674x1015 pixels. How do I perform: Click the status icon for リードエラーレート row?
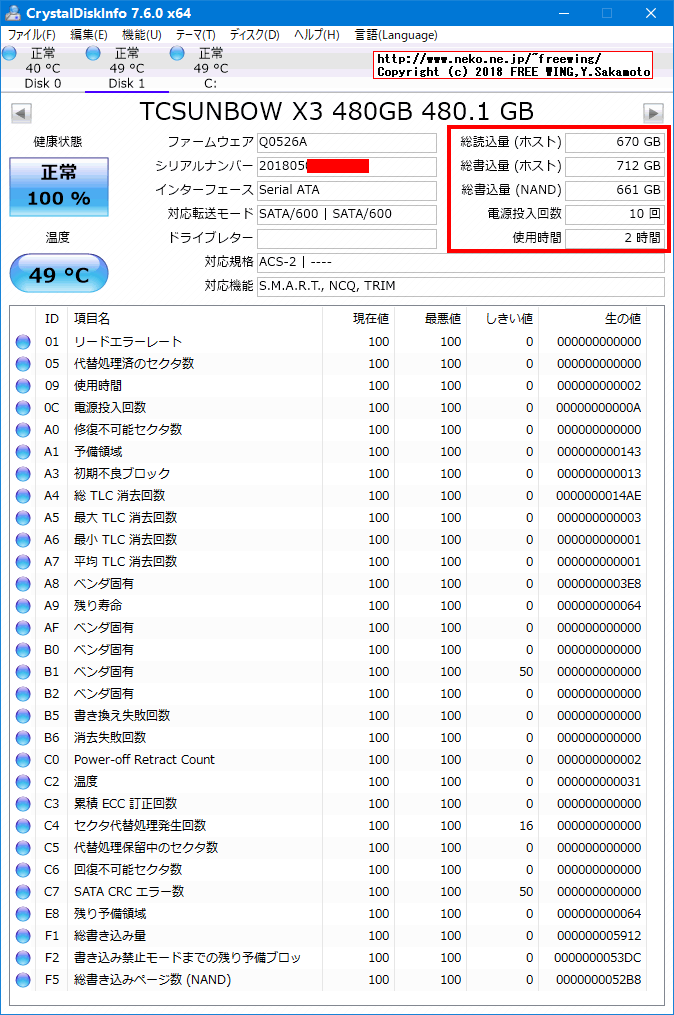point(23,342)
